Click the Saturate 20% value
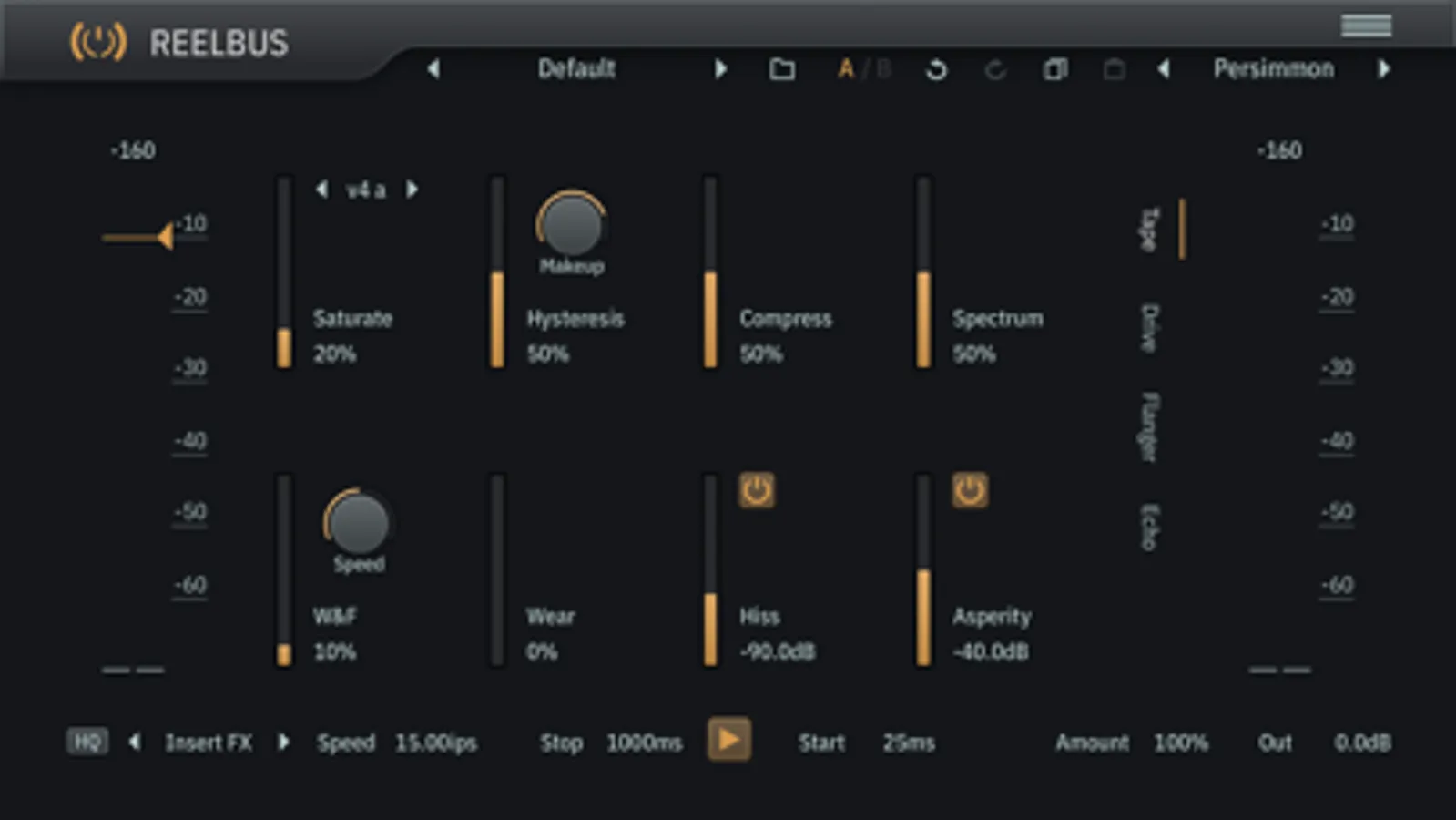The width and height of the screenshot is (1456, 820). pyautogui.click(x=334, y=354)
